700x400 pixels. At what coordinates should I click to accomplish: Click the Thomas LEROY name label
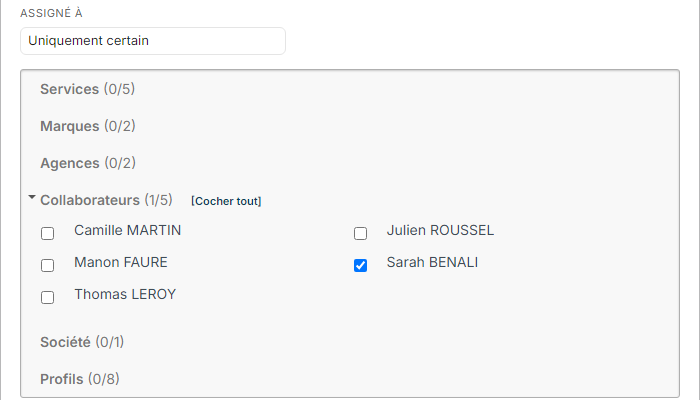tap(125, 295)
